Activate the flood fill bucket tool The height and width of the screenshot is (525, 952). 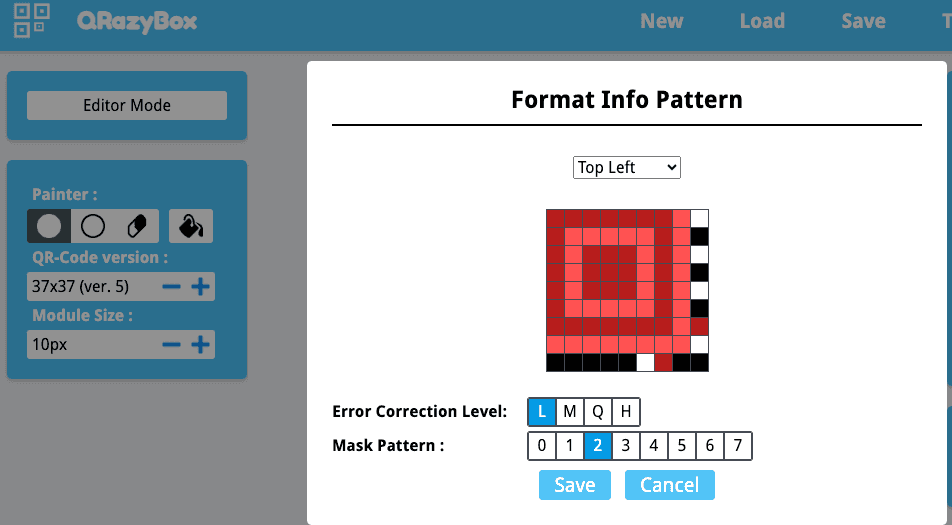(x=190, y=226)
